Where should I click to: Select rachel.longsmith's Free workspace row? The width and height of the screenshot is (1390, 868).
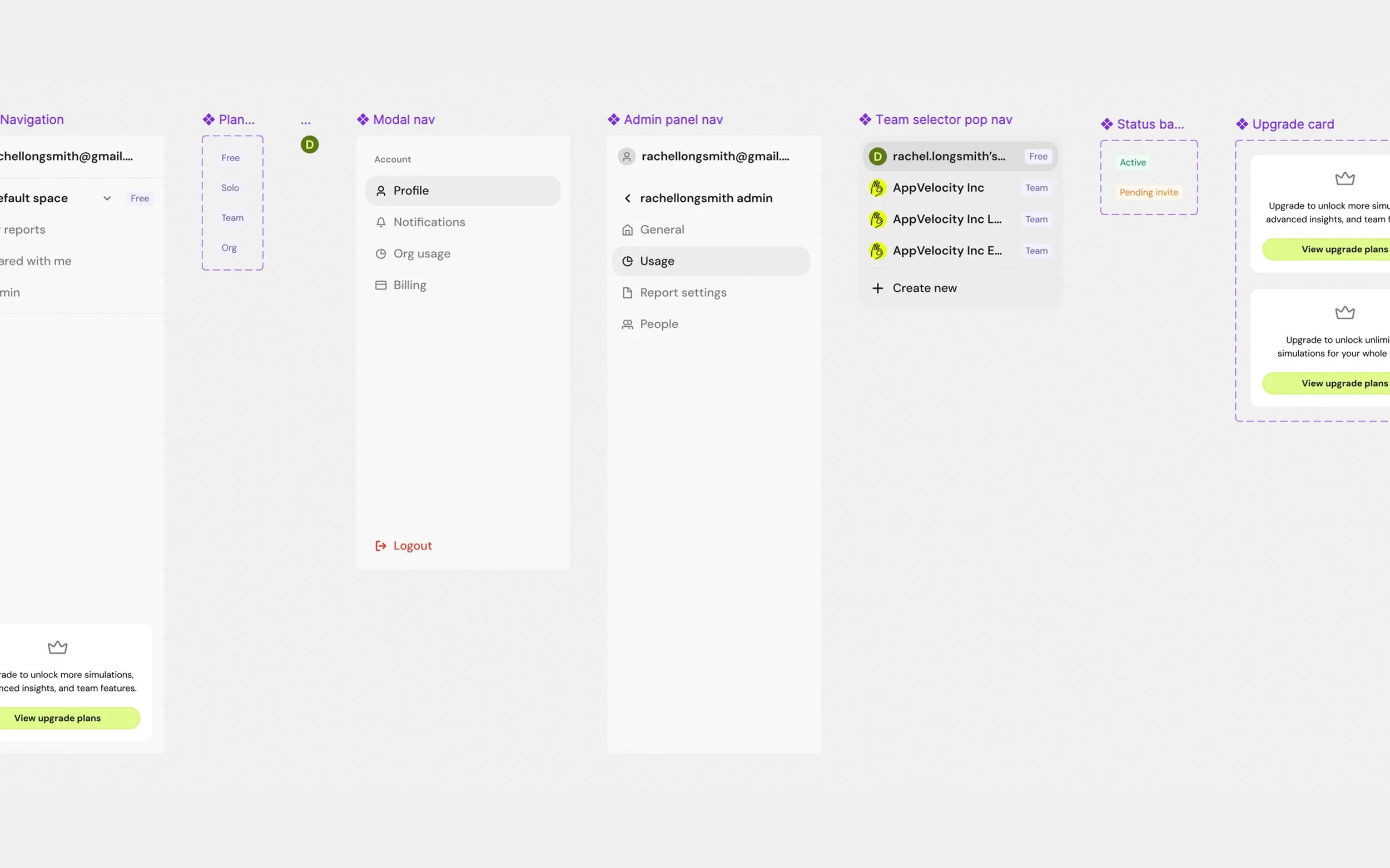point(959,156)
